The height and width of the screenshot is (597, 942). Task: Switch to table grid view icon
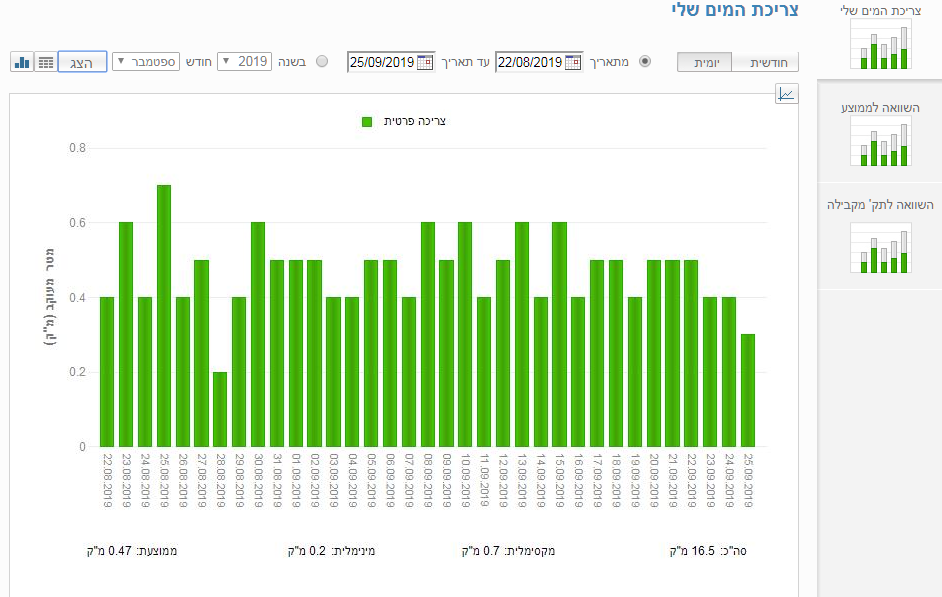pyautogui.click(x=46, y=62)
